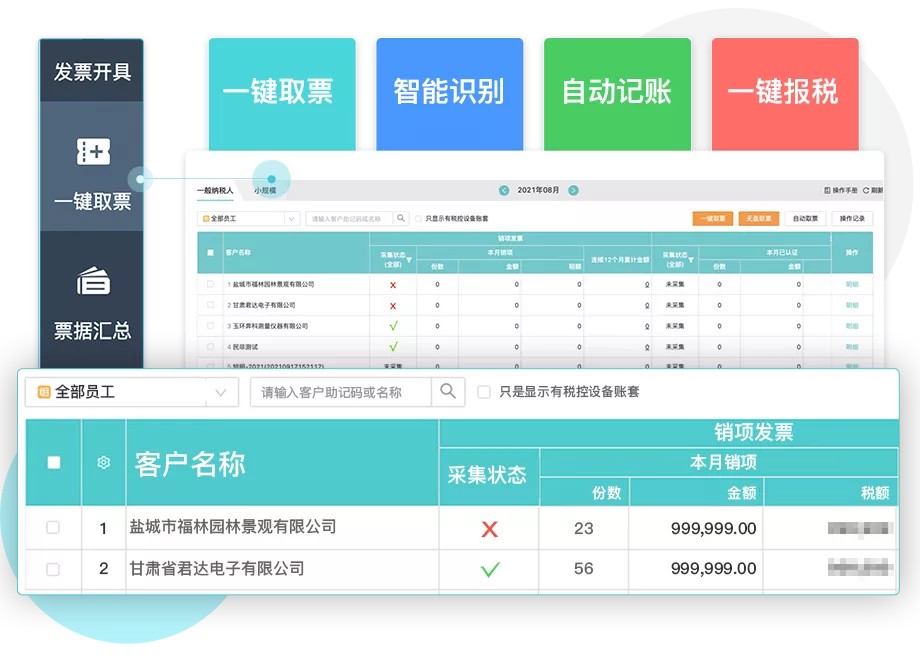Click the 刷新 refresh icon in small window
Screen dimensions: 920x660
tap(866, 190)
